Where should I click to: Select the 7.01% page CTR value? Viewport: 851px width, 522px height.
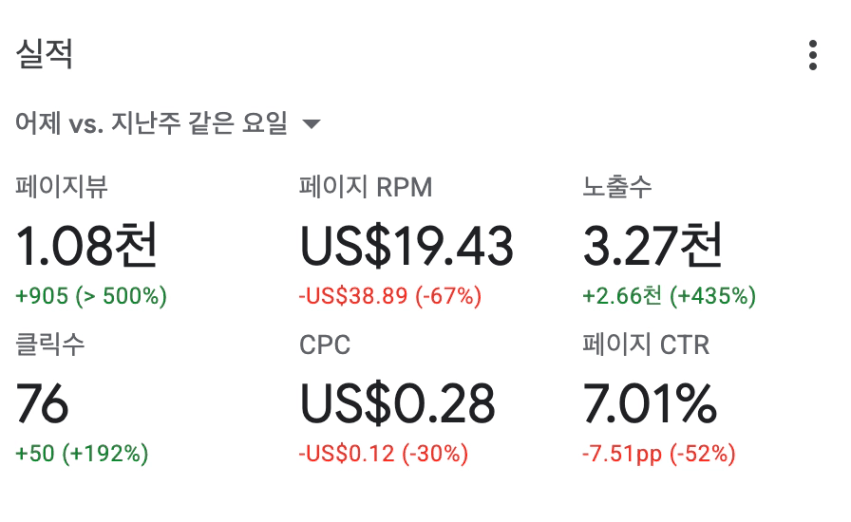pyautogui.click(x=650, y=403)
